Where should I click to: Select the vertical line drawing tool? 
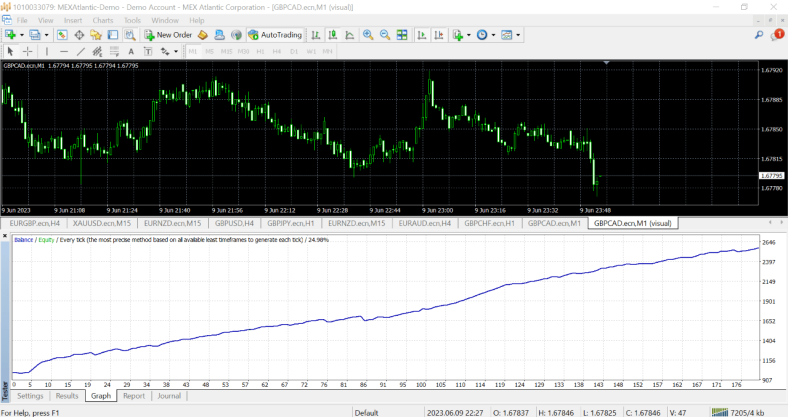[x=46, y=51]
